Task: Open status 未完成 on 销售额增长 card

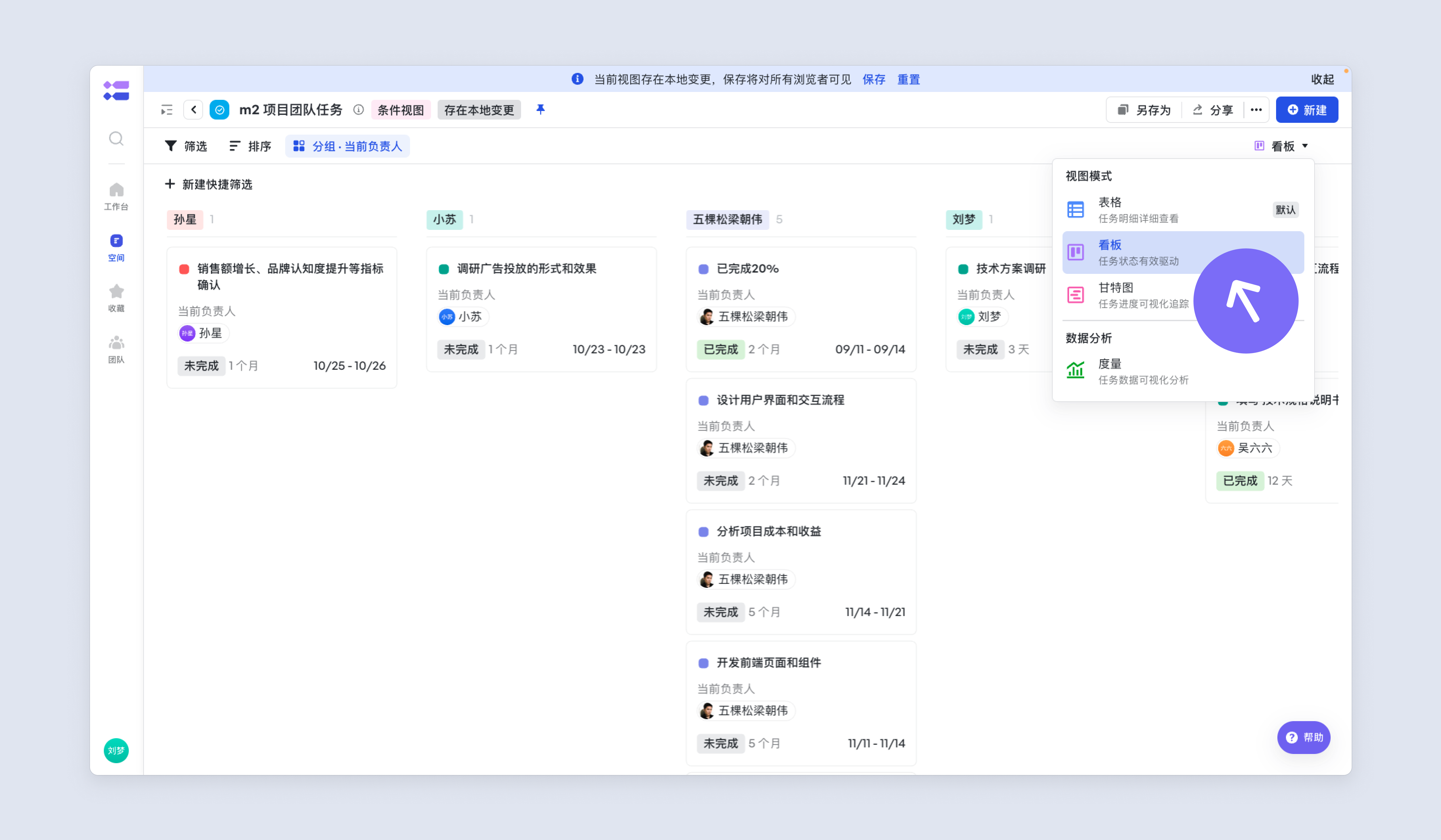Action: point(201,366)
